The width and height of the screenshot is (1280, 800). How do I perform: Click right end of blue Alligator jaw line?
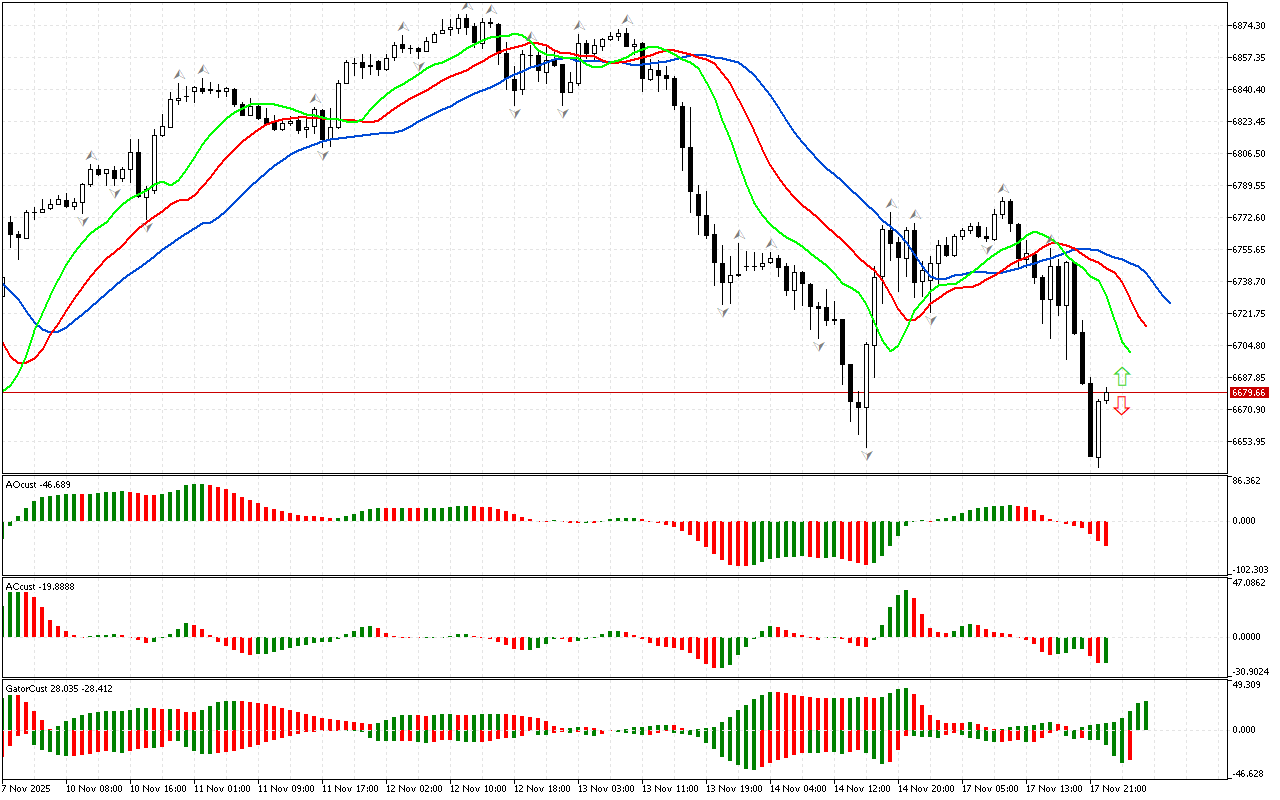[x=1169, y=301]
